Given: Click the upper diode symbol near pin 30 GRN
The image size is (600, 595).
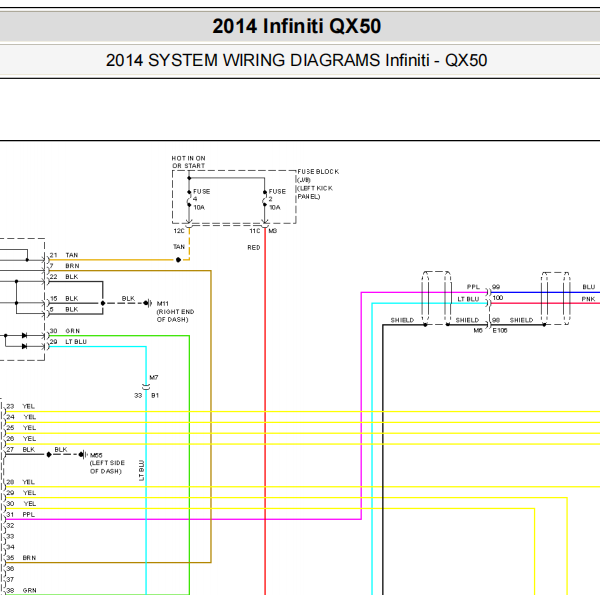Looking at the screenshot, I should 24,336.
